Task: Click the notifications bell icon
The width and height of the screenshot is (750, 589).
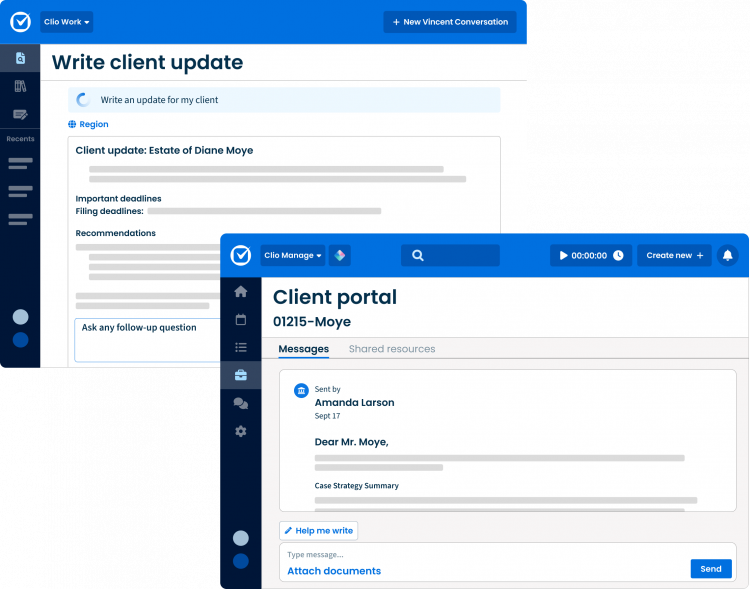Action: [727, 256]
